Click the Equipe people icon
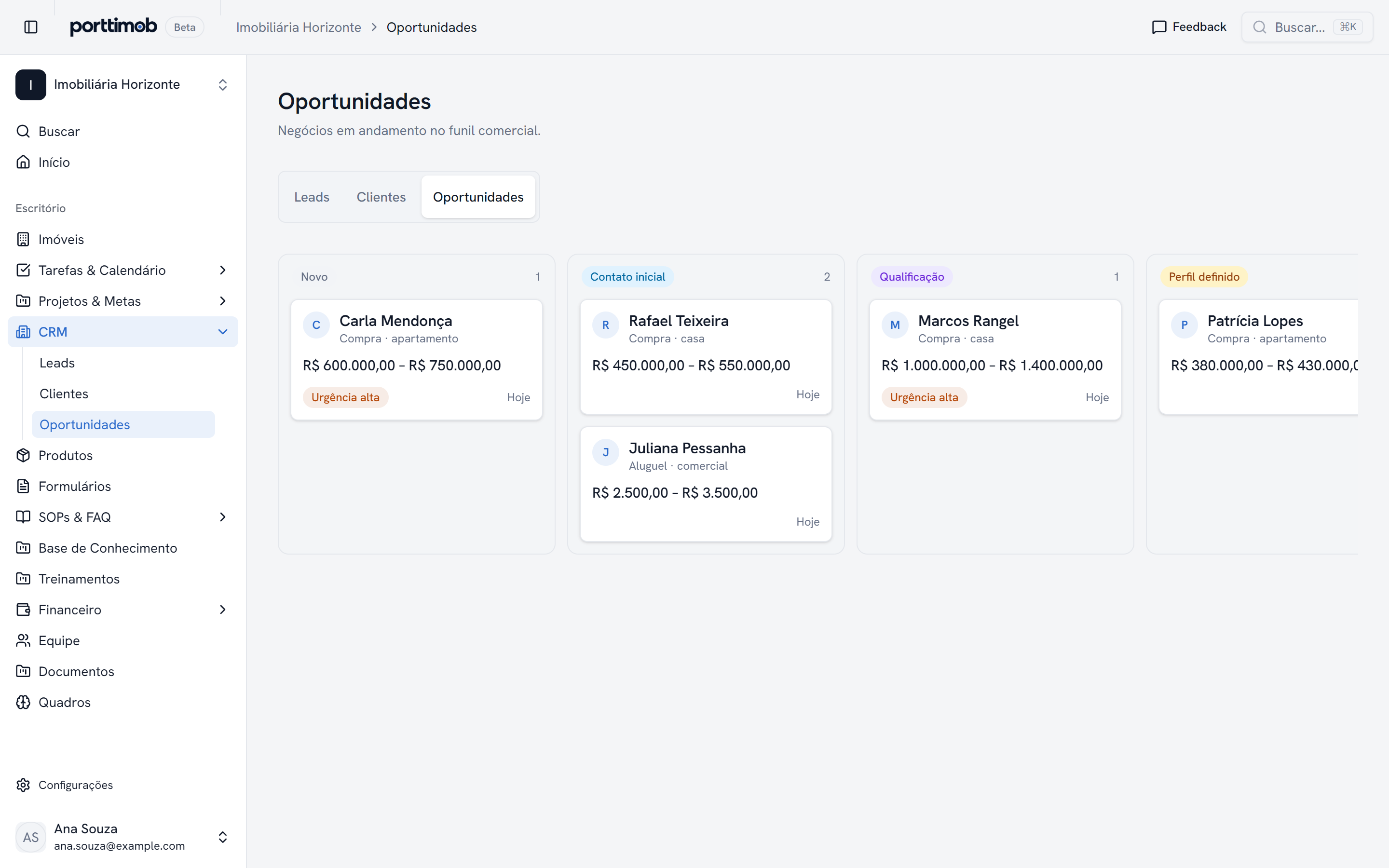 pyautogui.click(x=23, y=641)
